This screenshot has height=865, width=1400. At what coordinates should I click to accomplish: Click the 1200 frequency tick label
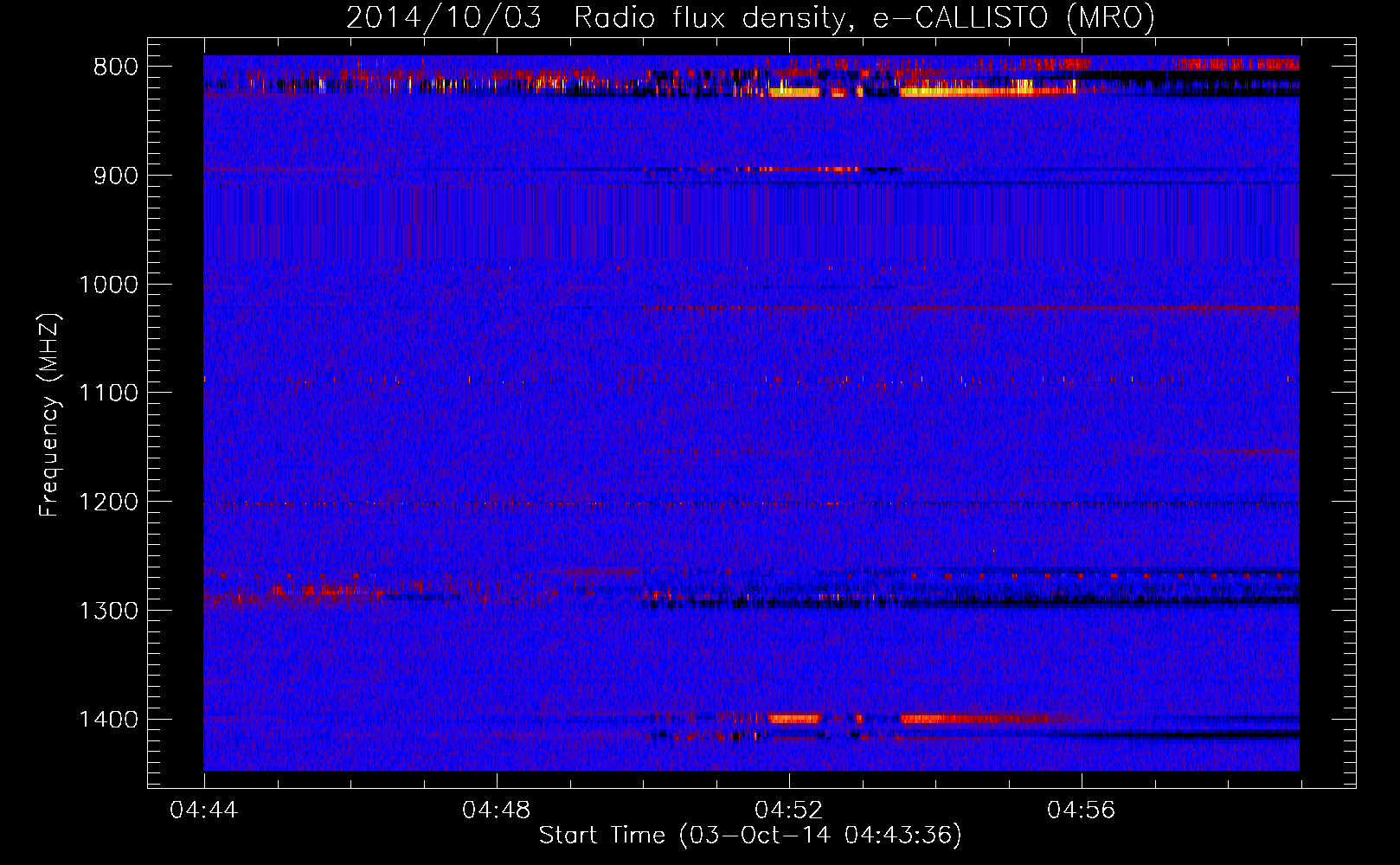pos(108,503)
